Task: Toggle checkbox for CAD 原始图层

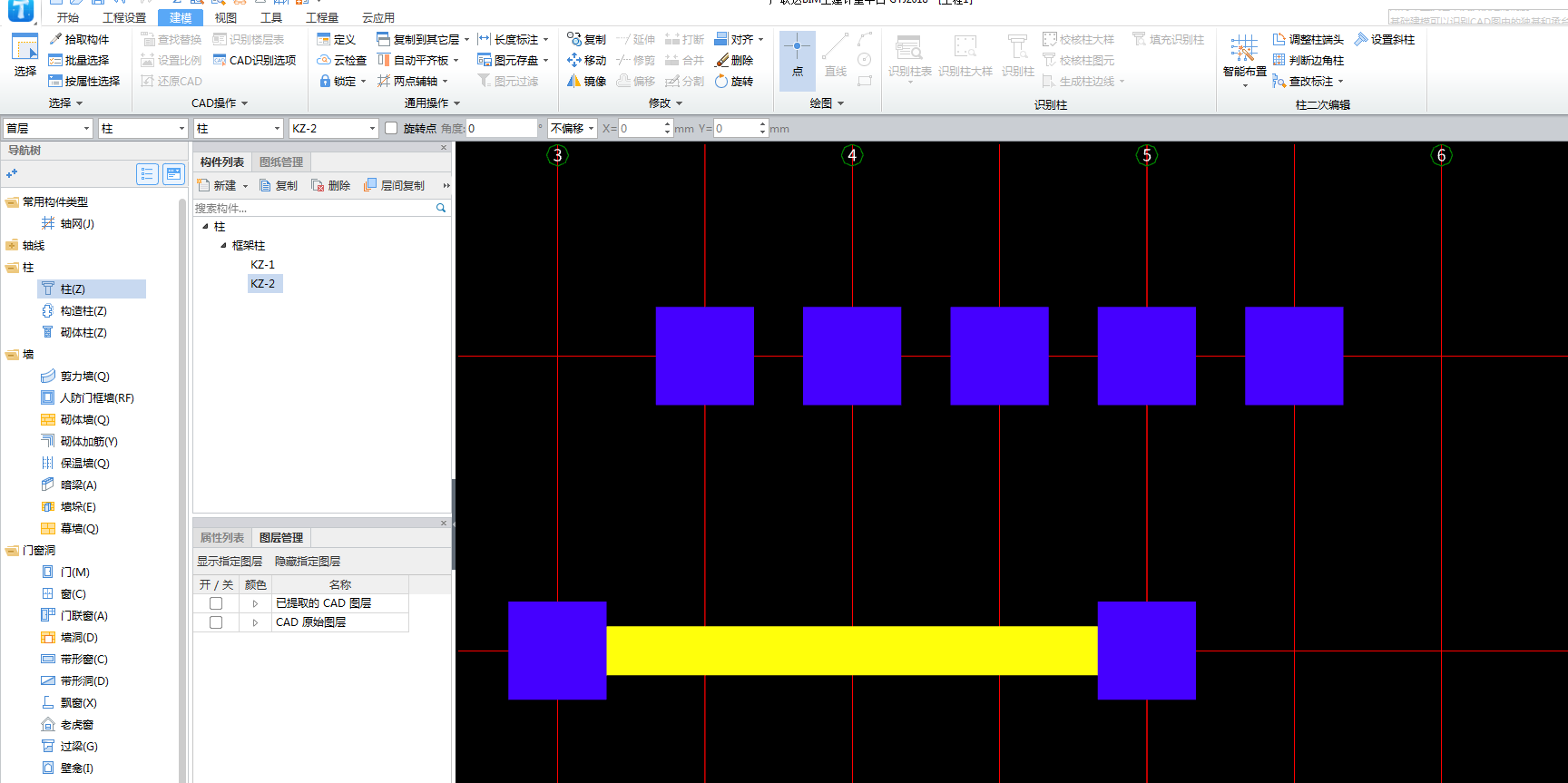Action: tap(216, 622)
